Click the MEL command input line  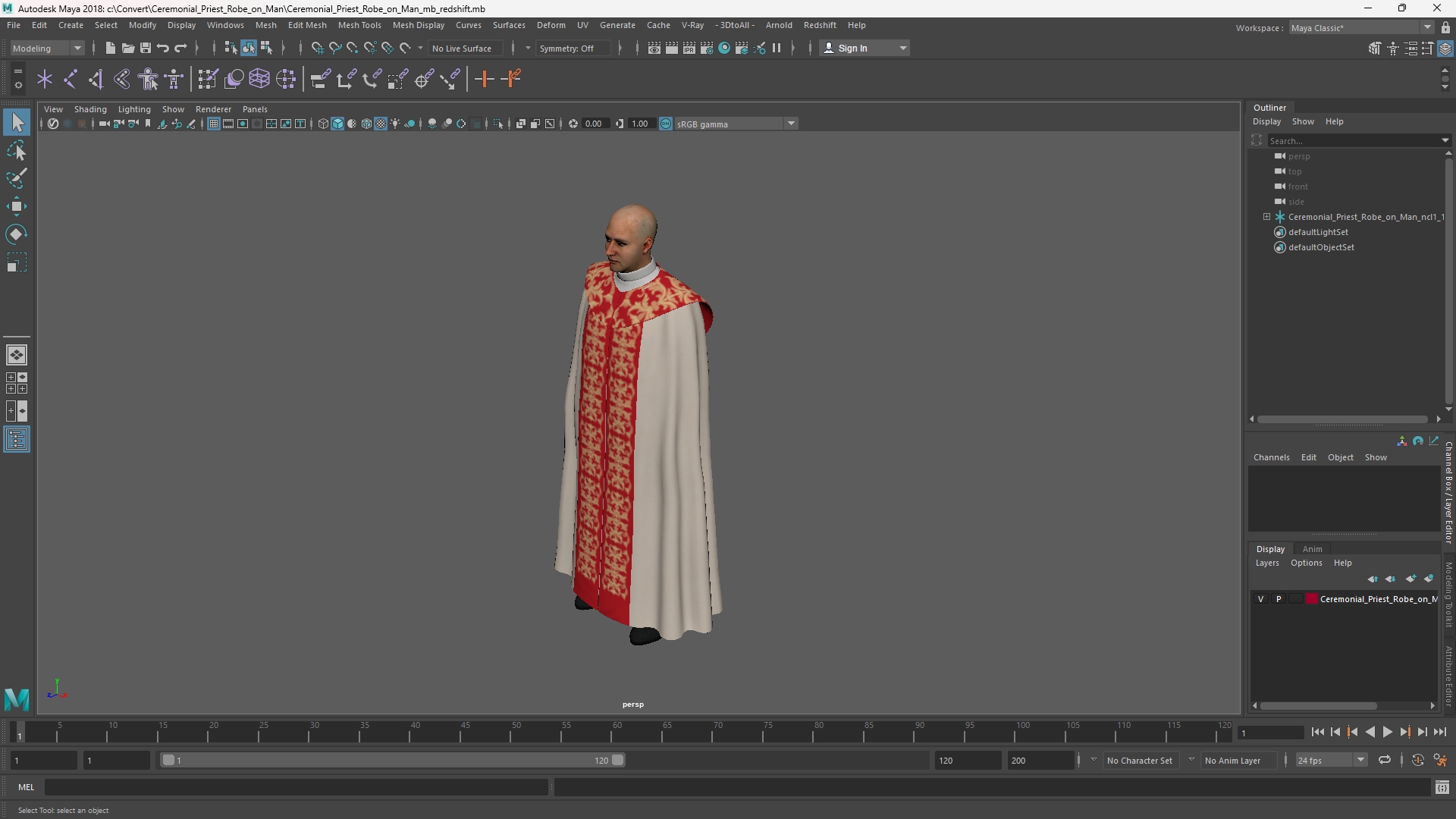pyautogui.click(x=296, y=787)
